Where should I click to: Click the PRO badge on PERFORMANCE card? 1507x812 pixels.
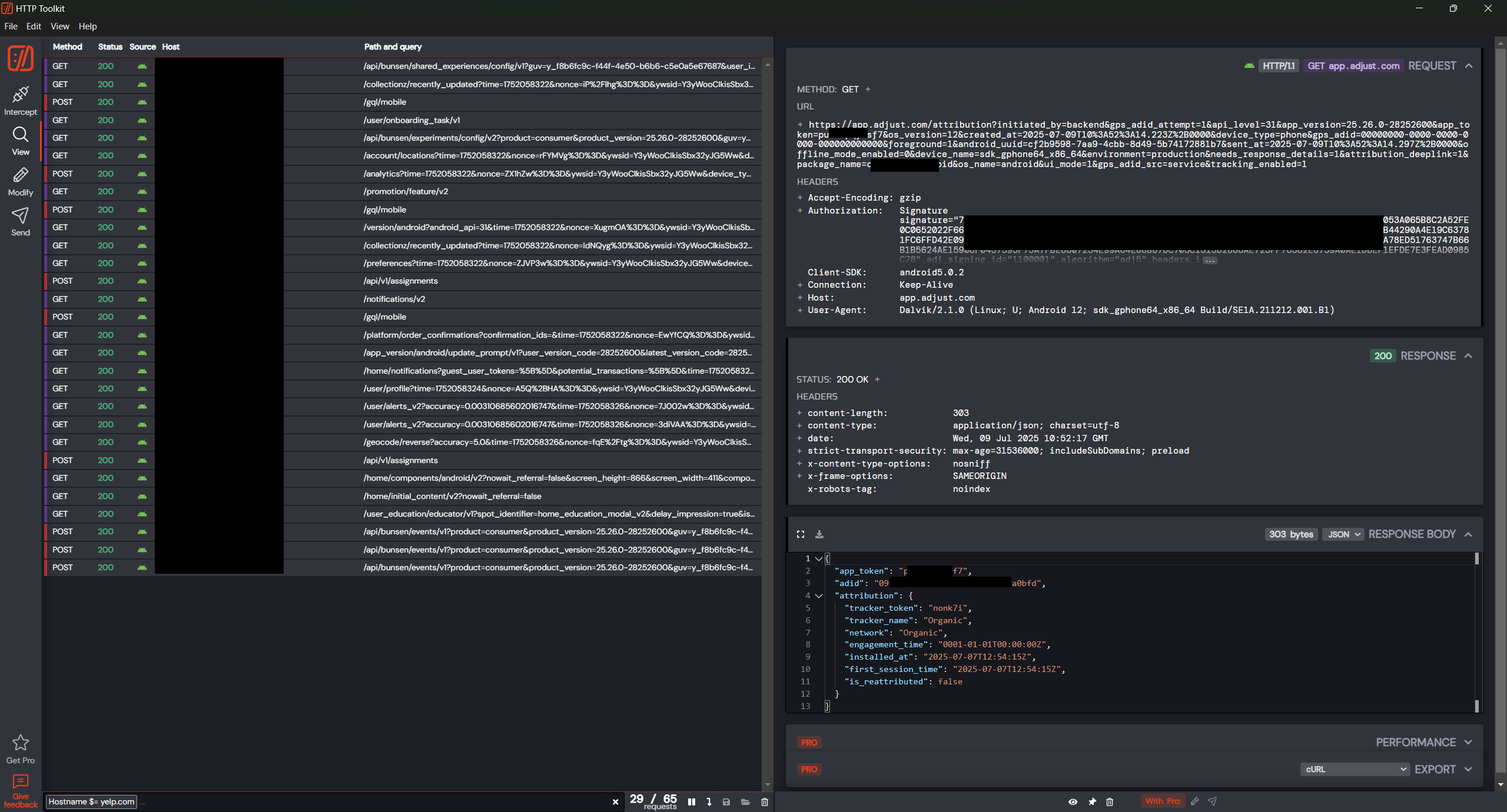809,743
